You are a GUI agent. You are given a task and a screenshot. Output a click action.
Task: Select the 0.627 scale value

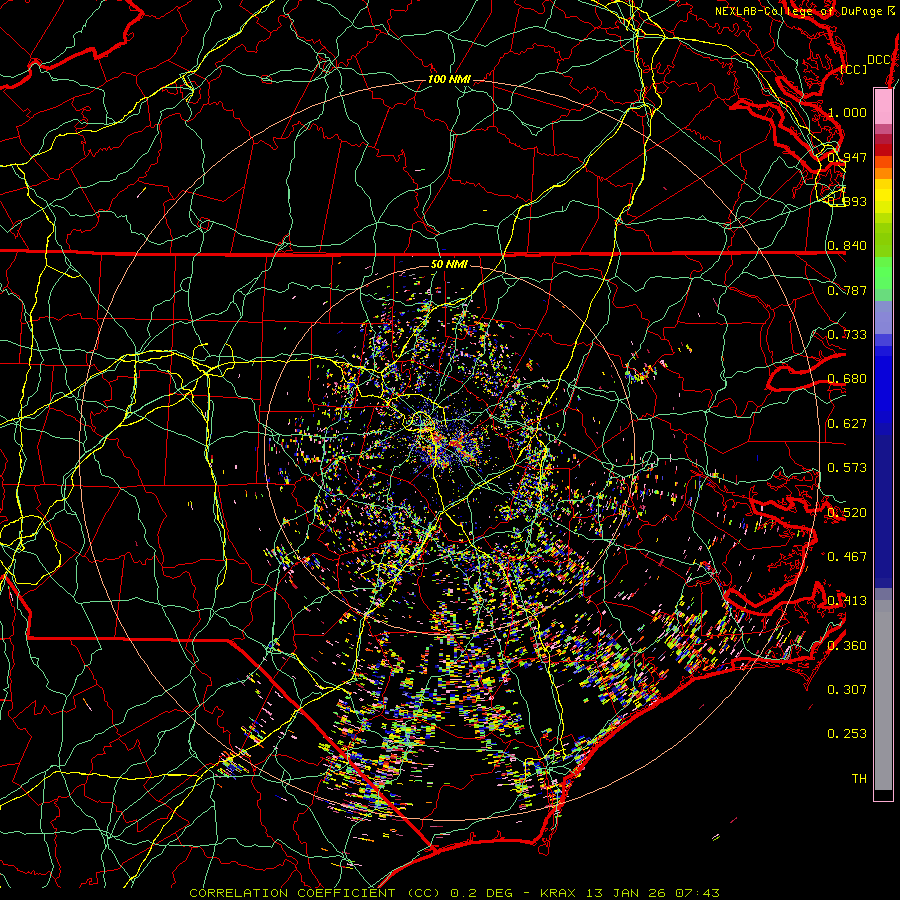click(847, 424)
